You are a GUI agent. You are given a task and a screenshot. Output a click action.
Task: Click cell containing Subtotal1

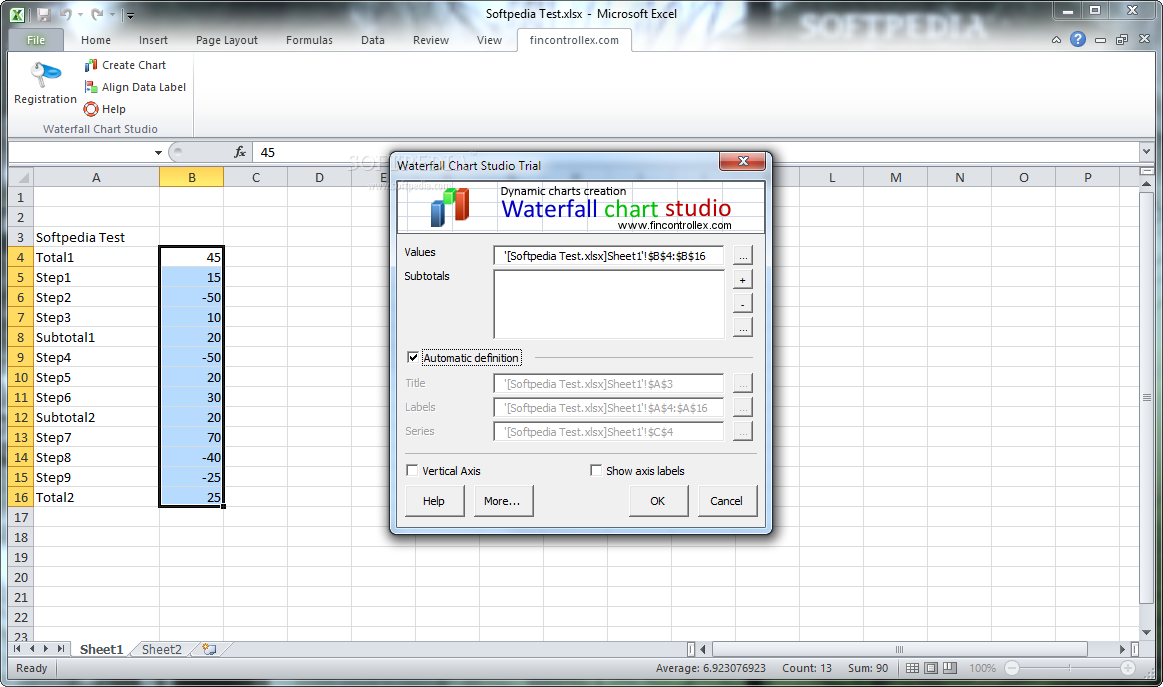click(96, 338)
